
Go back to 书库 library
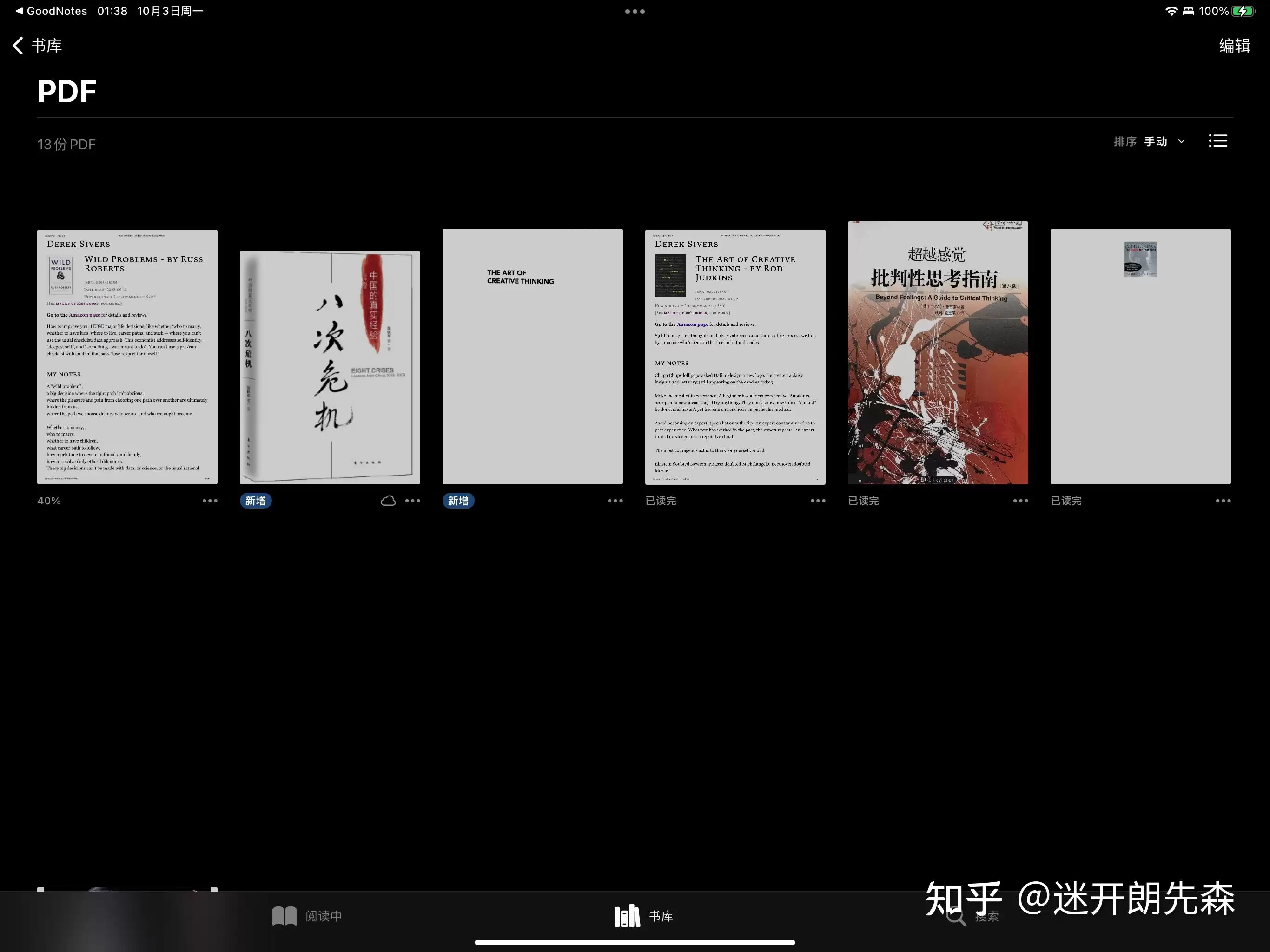pos(37,46)
